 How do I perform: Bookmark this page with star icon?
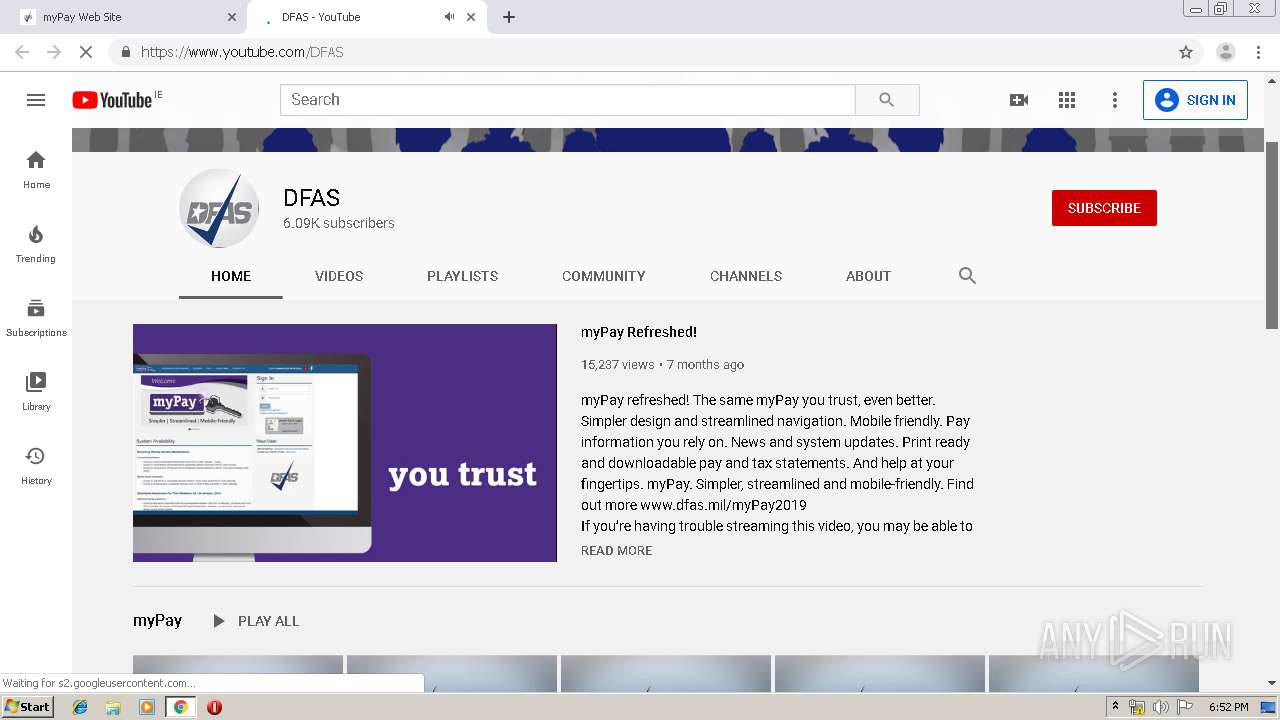pyautogui.click(x=1186, y=52)
